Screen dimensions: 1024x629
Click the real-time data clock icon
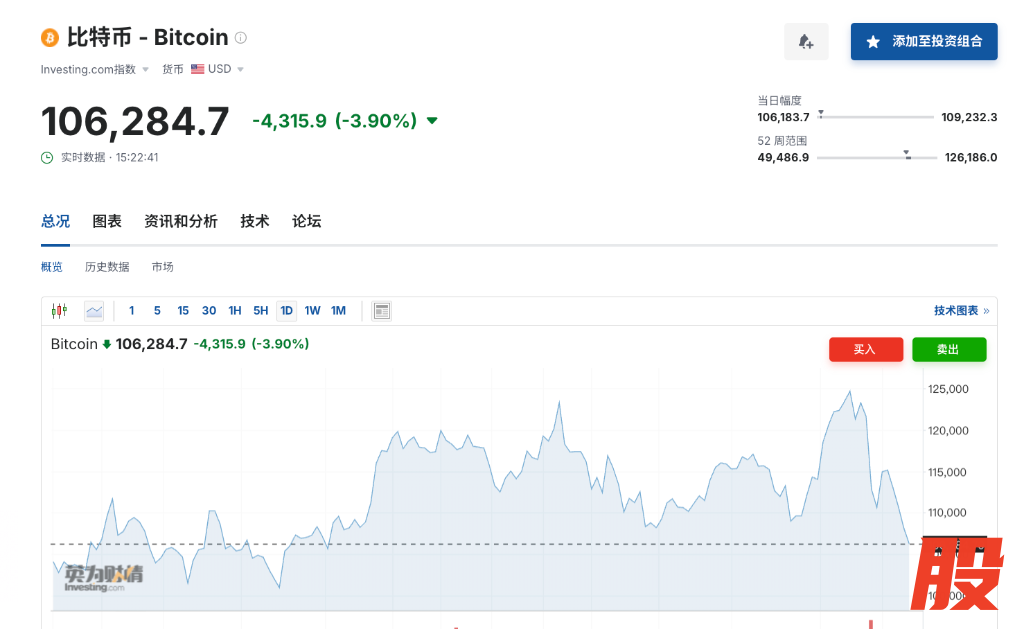click(47, 157)
